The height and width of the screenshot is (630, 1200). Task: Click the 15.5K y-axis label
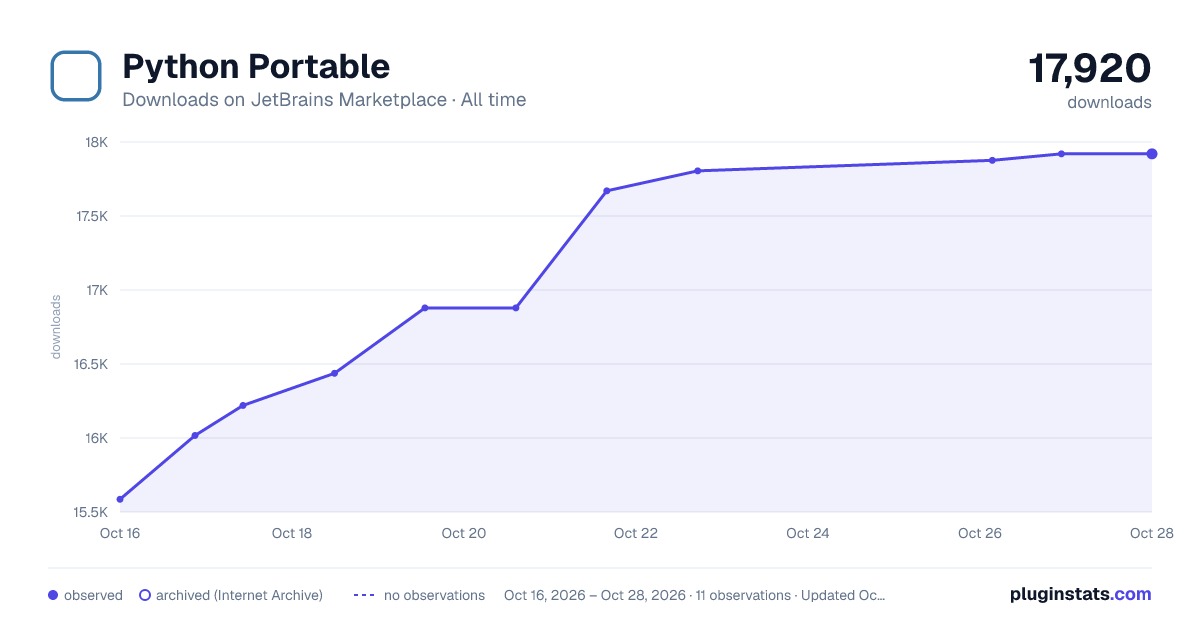[x=92, y=512]
